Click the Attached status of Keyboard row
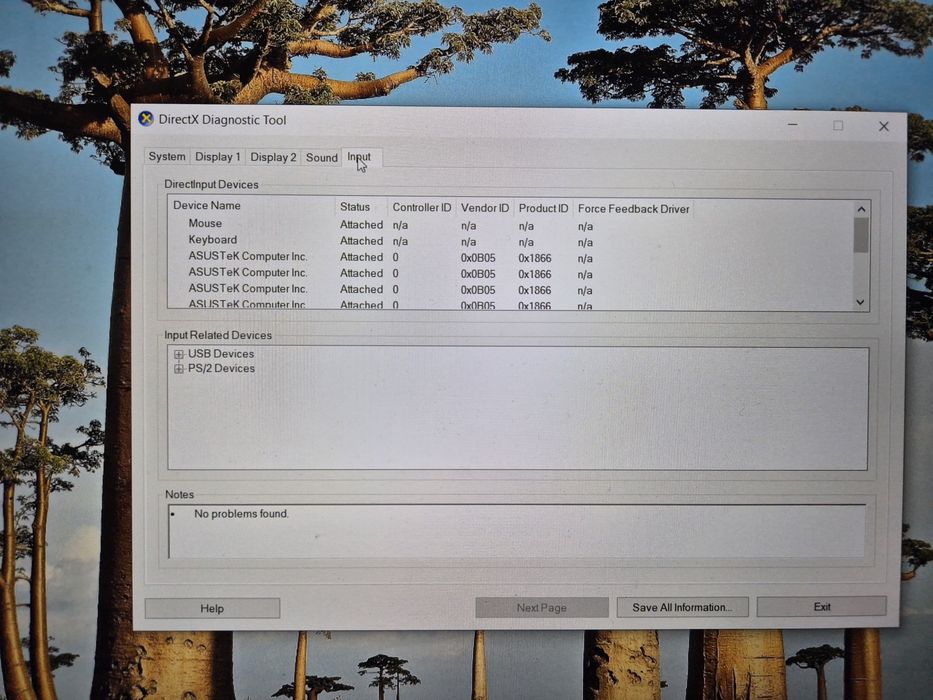This screenshot has height=700, width=933. 361,240
